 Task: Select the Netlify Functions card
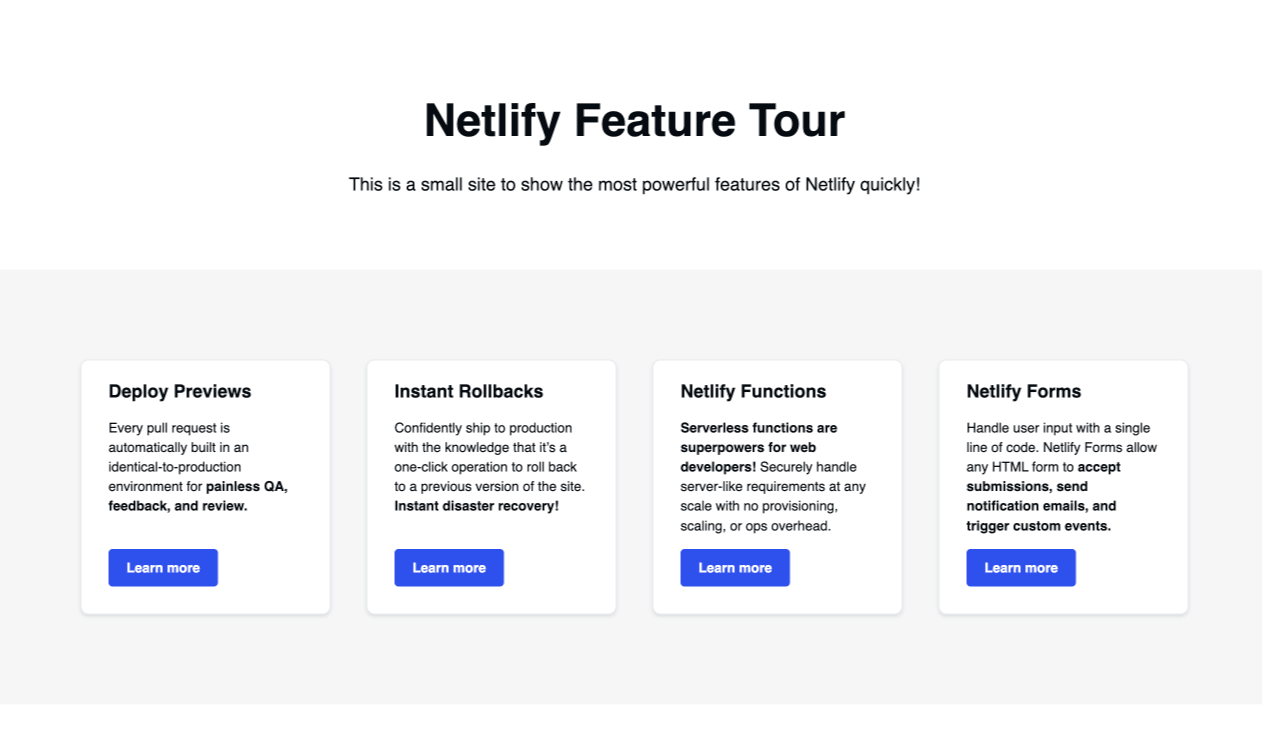777,487
